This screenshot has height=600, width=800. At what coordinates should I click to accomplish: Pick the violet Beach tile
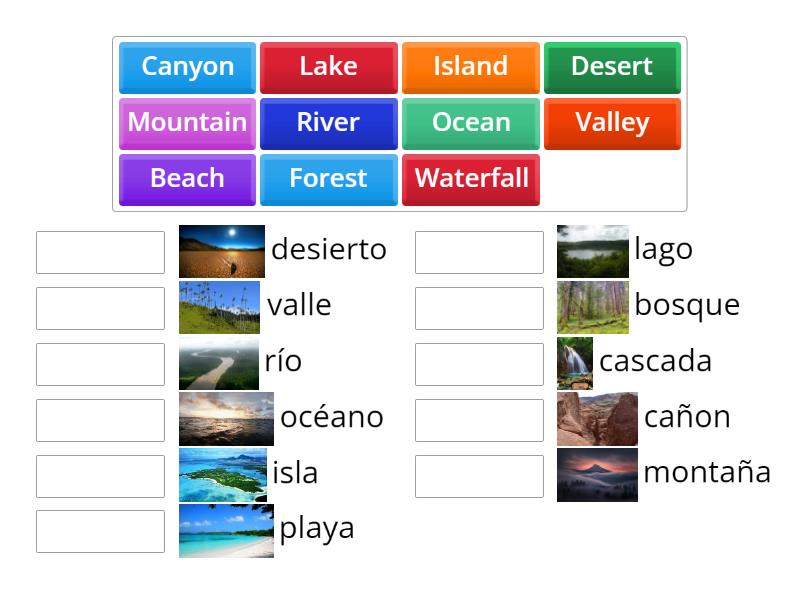click(188, 179)
